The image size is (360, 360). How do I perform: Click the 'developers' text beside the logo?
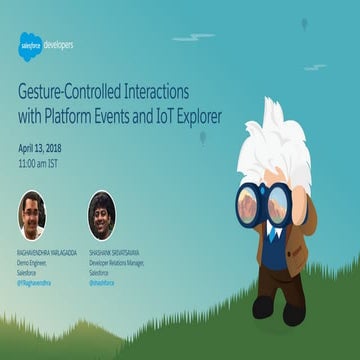coord(59,45)
